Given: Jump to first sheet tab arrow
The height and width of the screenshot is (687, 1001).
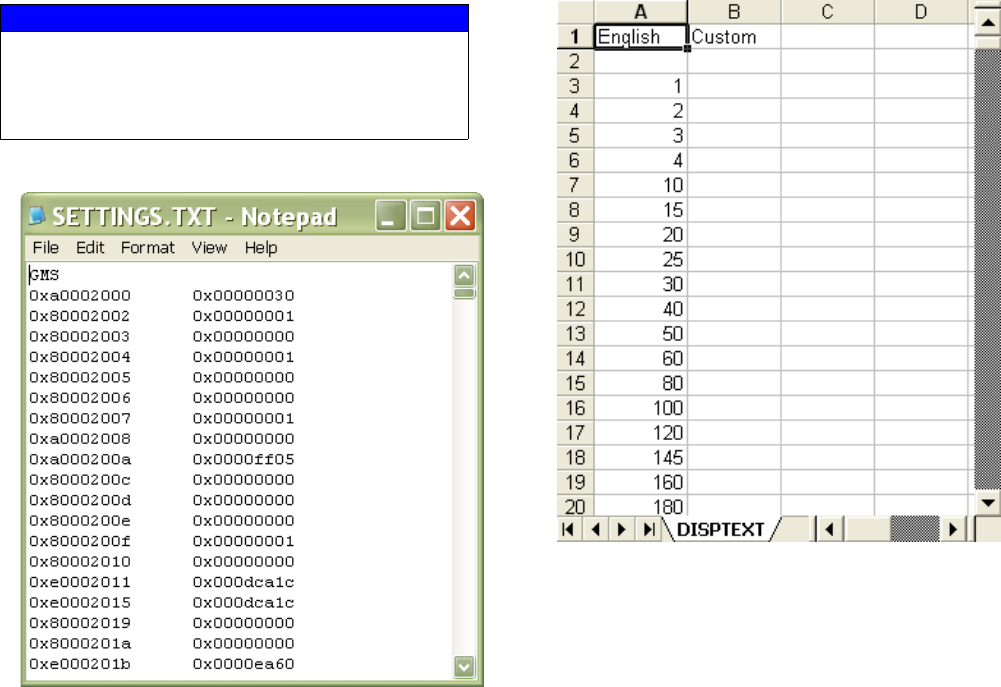Looking at the screenshot, I should (568, 529).
